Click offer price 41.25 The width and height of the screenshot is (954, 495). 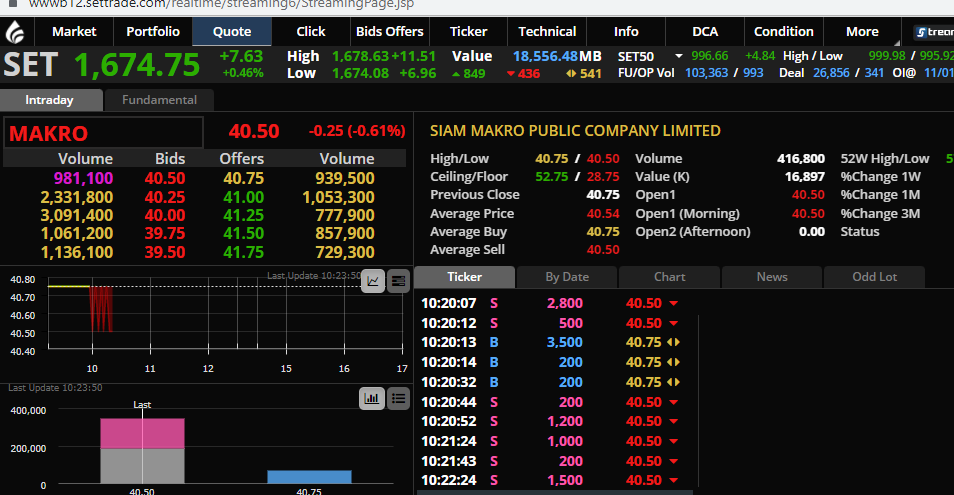tap(243, 215)
